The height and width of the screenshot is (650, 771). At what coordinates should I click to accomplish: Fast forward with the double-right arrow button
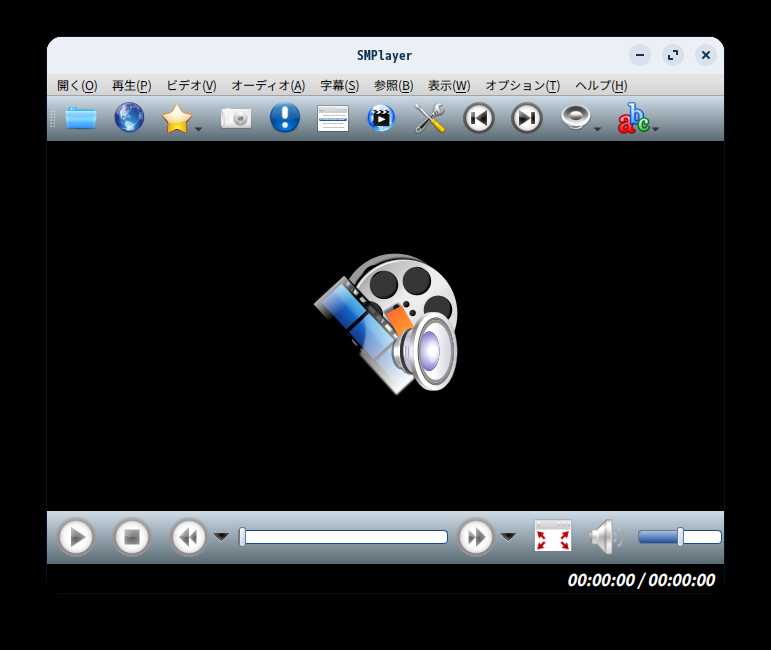[x=476, y=537]
